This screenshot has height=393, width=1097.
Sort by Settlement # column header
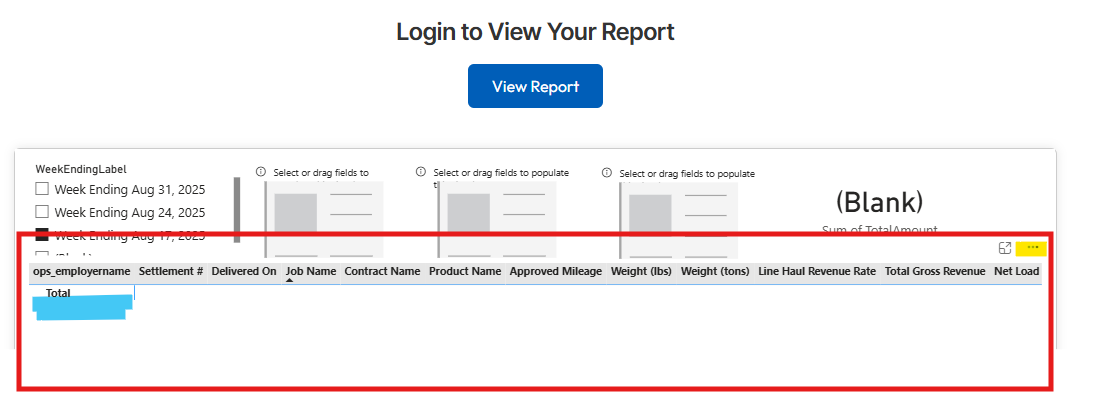click(171, 271)
